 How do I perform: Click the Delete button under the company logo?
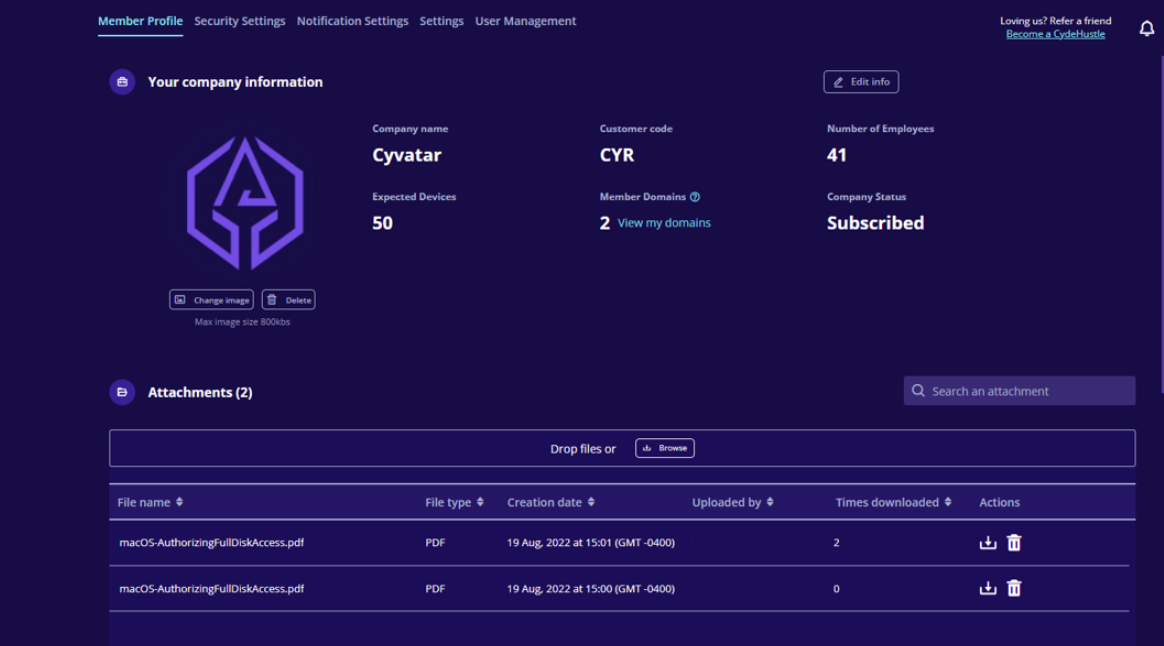pos(288,299)
